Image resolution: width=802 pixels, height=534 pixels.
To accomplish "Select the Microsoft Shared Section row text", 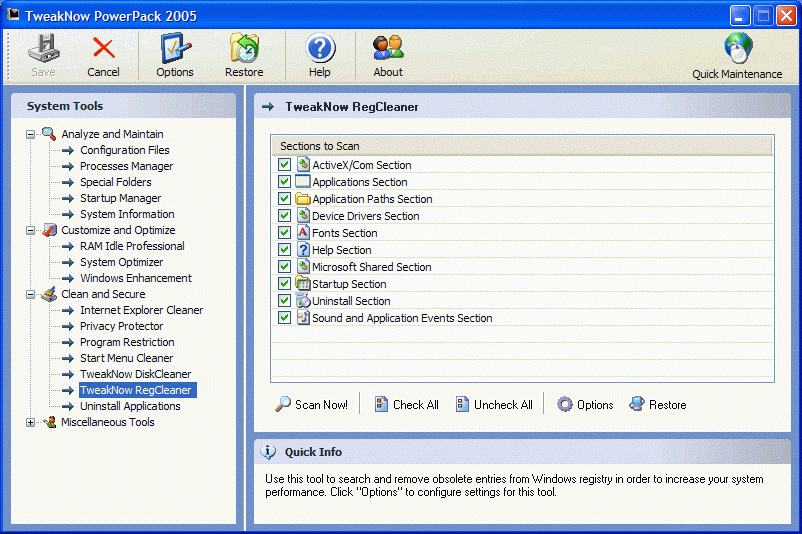I will pos(372,266).
